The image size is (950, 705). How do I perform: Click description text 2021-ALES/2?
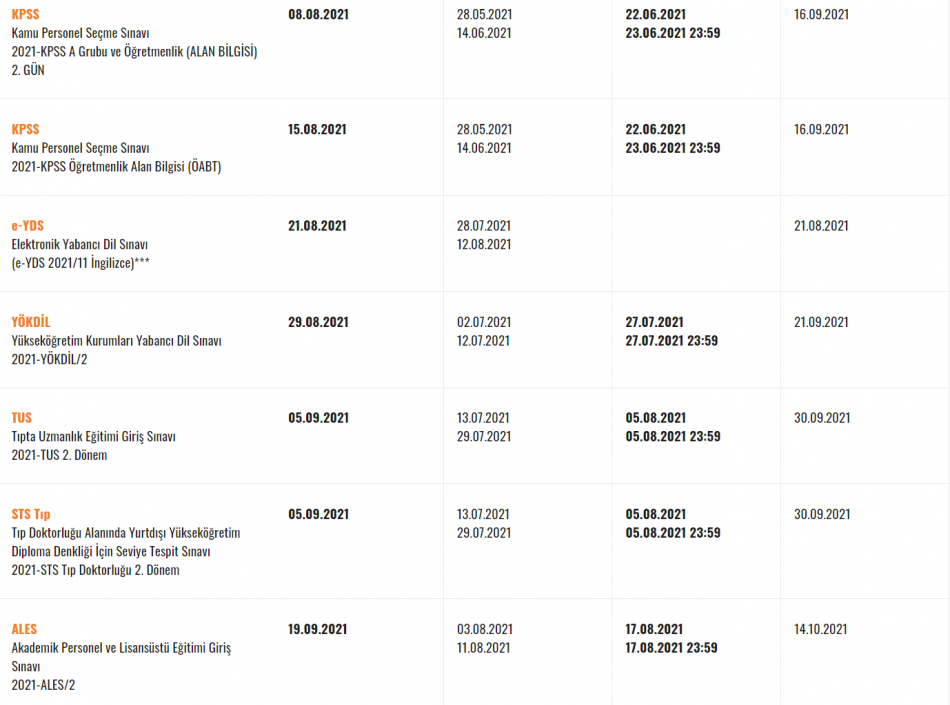click(x=44, y=685)
